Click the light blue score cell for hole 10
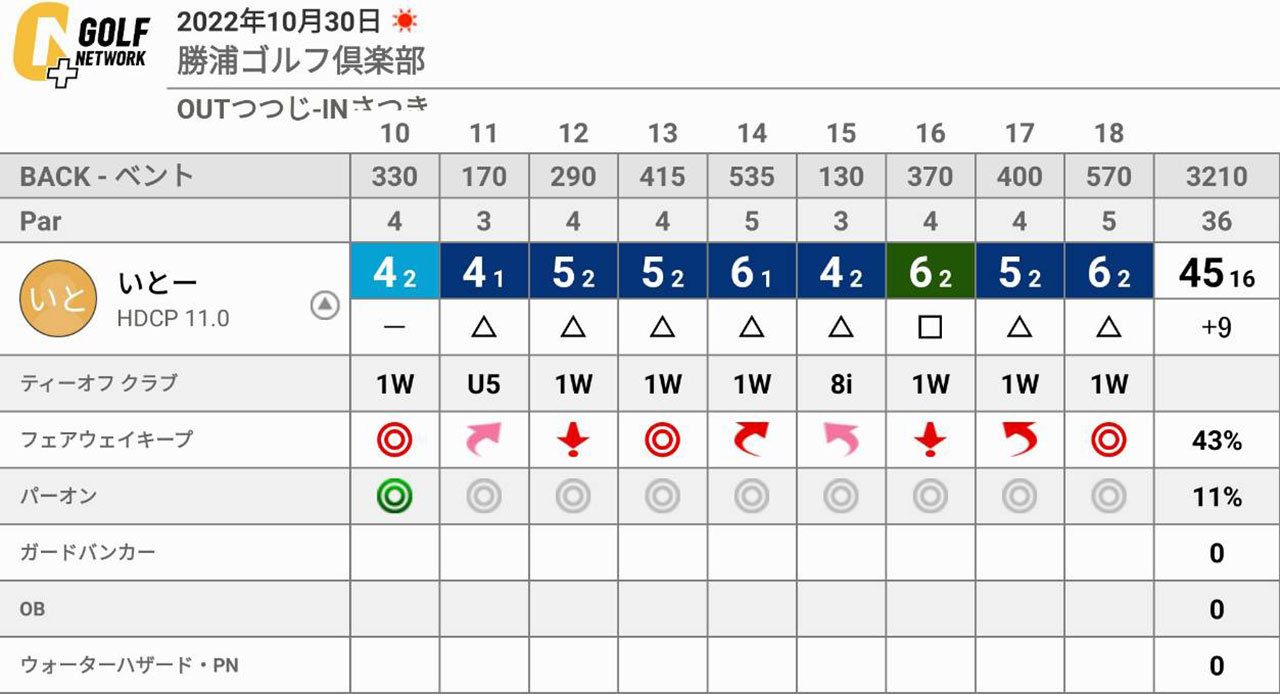 coord(395,271)
